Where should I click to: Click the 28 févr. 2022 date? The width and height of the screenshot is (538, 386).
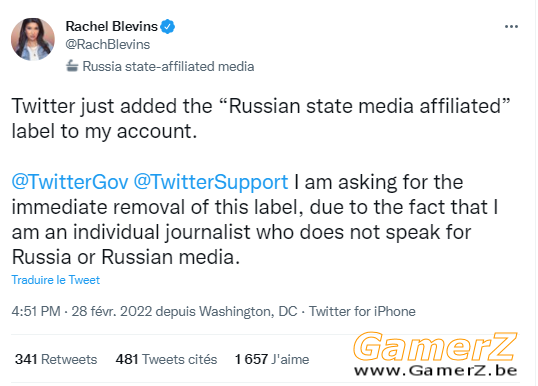pos(112,311)
